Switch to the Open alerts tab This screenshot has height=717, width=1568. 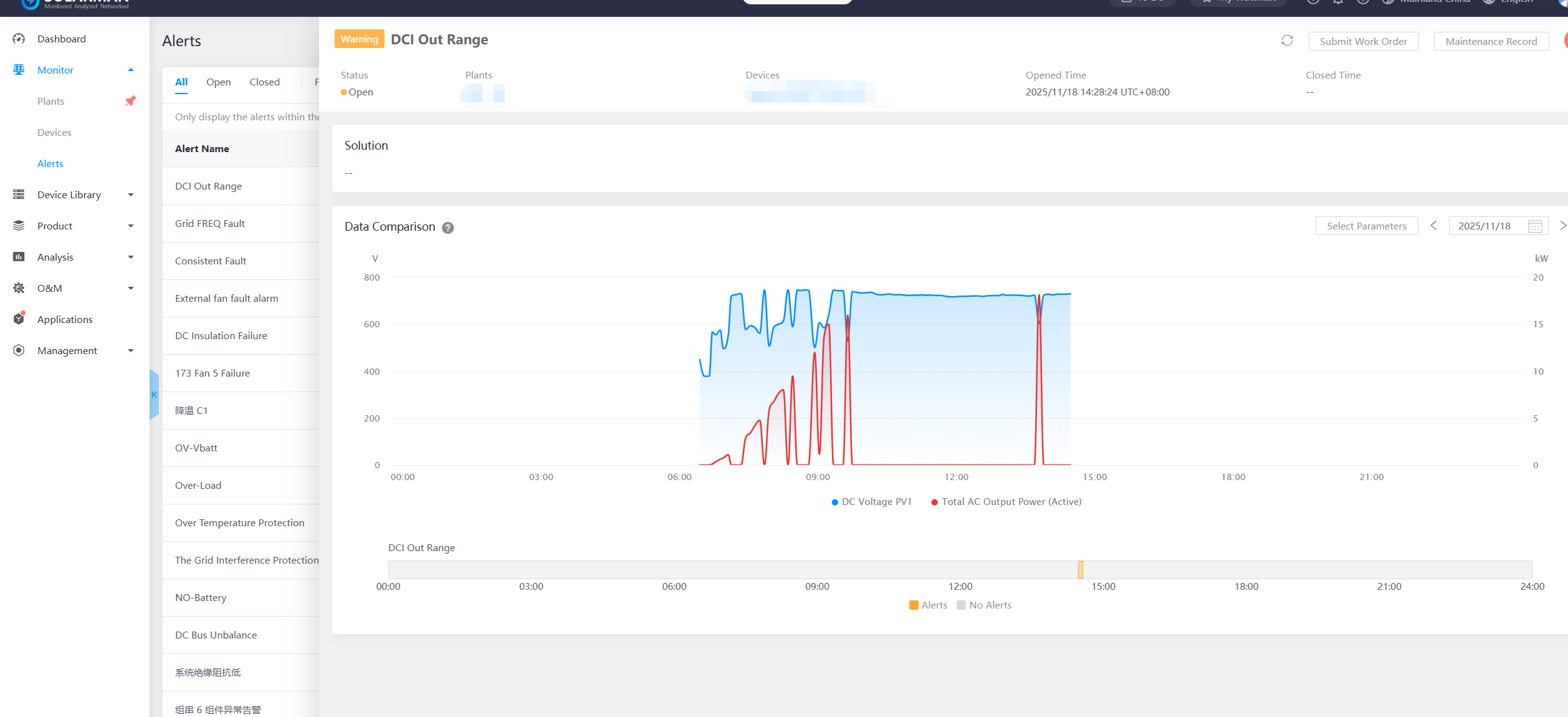coord(218,82)
